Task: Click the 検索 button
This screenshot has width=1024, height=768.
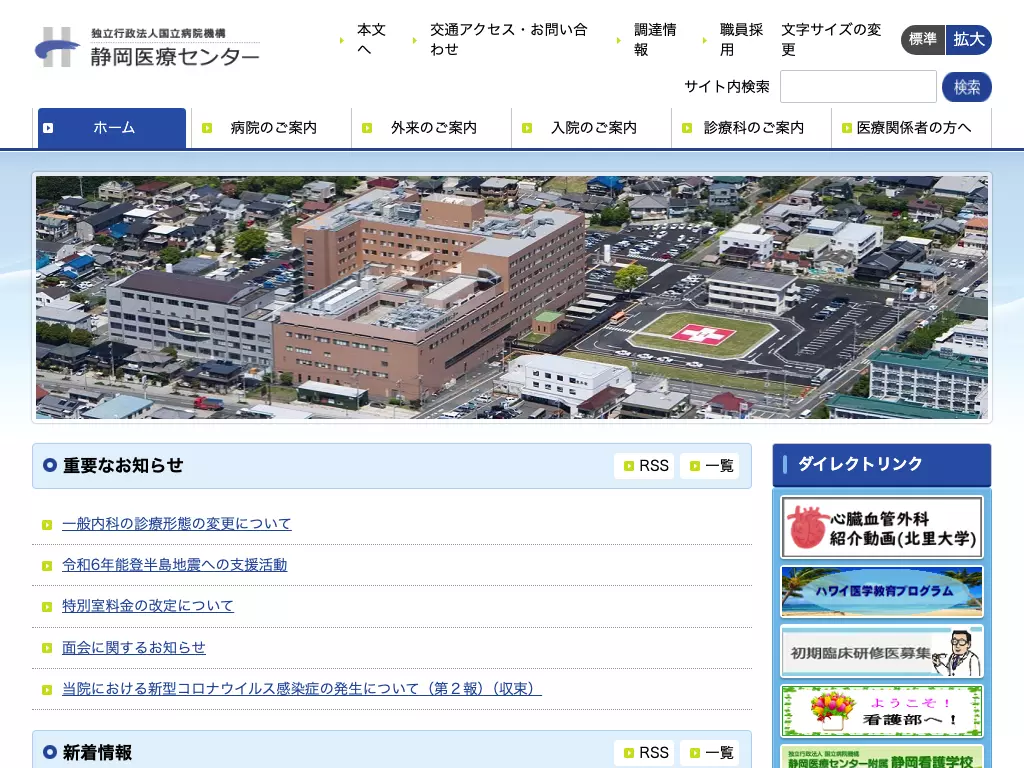Action: [967, 87]
